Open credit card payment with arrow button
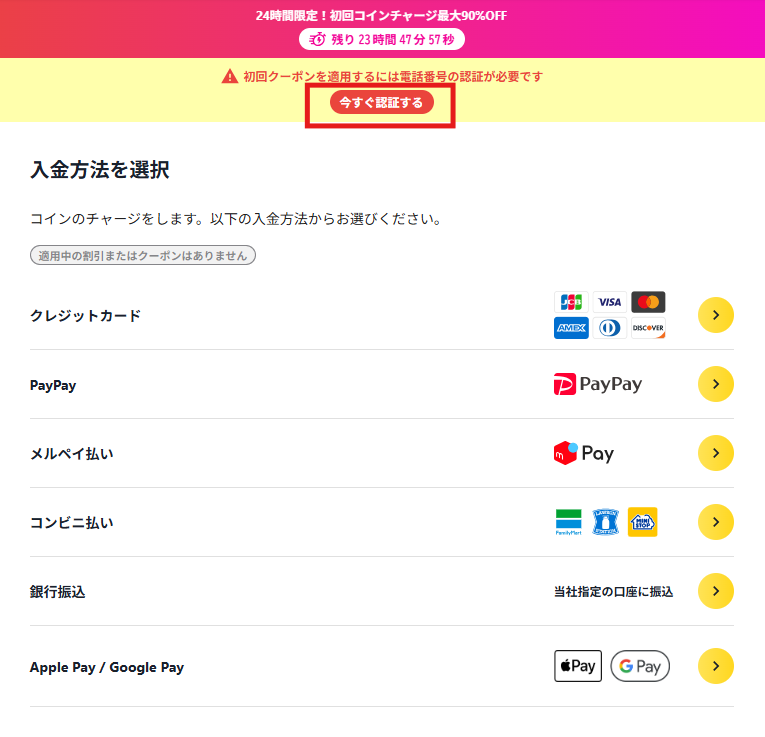 point(715,315)
